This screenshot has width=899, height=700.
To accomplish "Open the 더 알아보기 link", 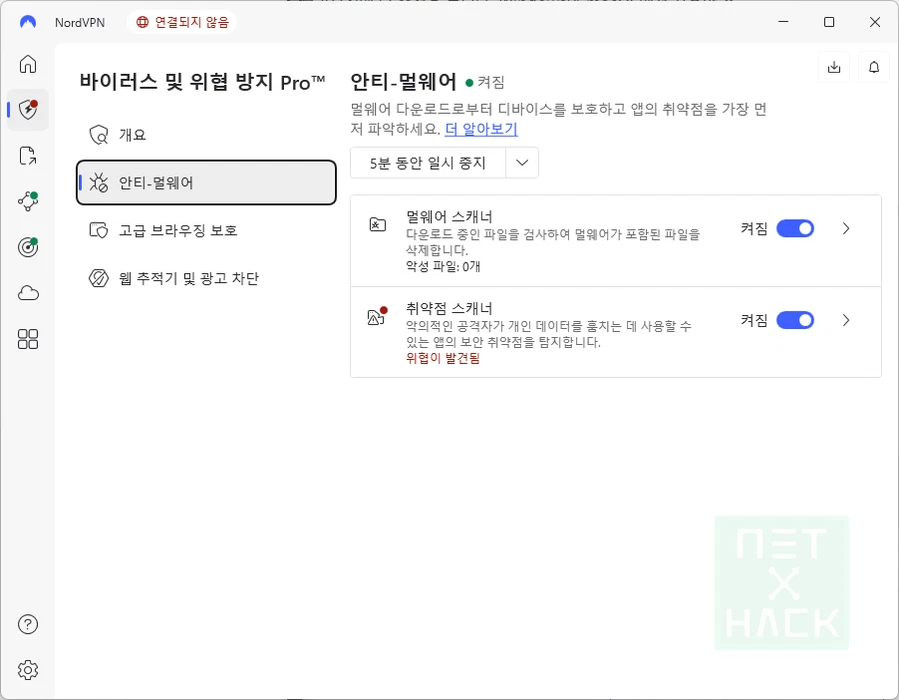I will point(481,129).
